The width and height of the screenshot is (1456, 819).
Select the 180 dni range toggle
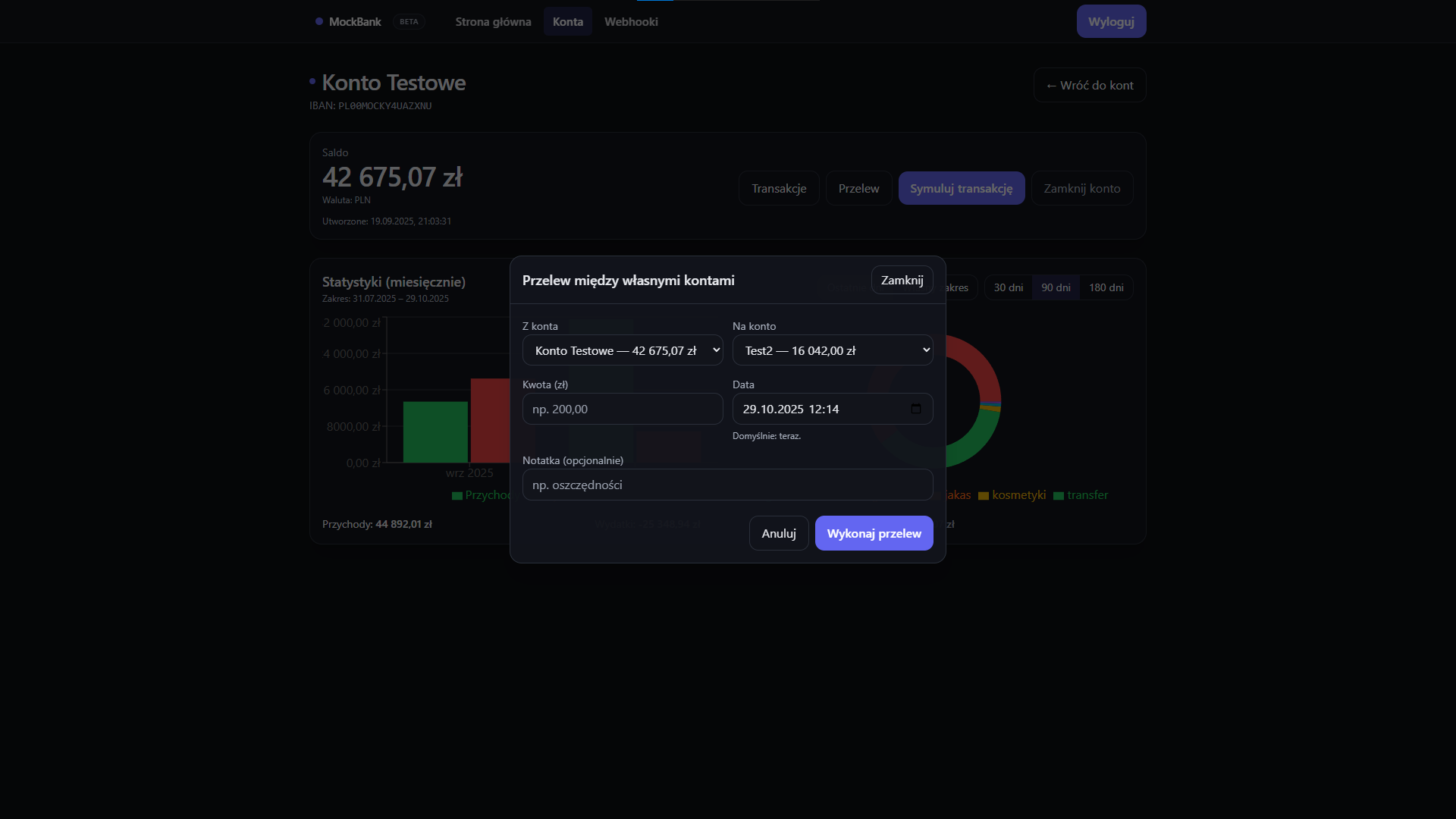[1106, 287]
